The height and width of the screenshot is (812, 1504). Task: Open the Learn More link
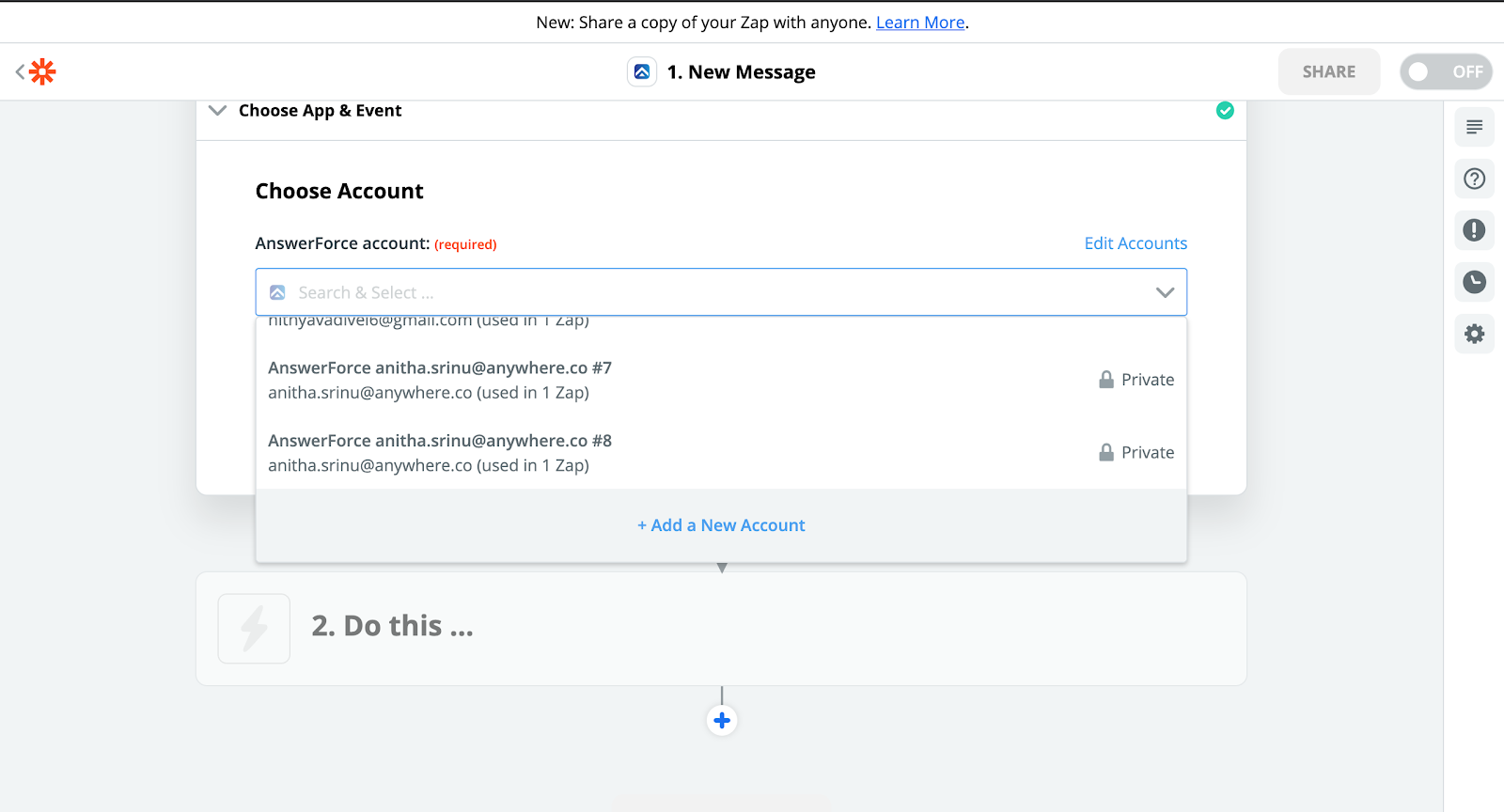tap(920, 22)
